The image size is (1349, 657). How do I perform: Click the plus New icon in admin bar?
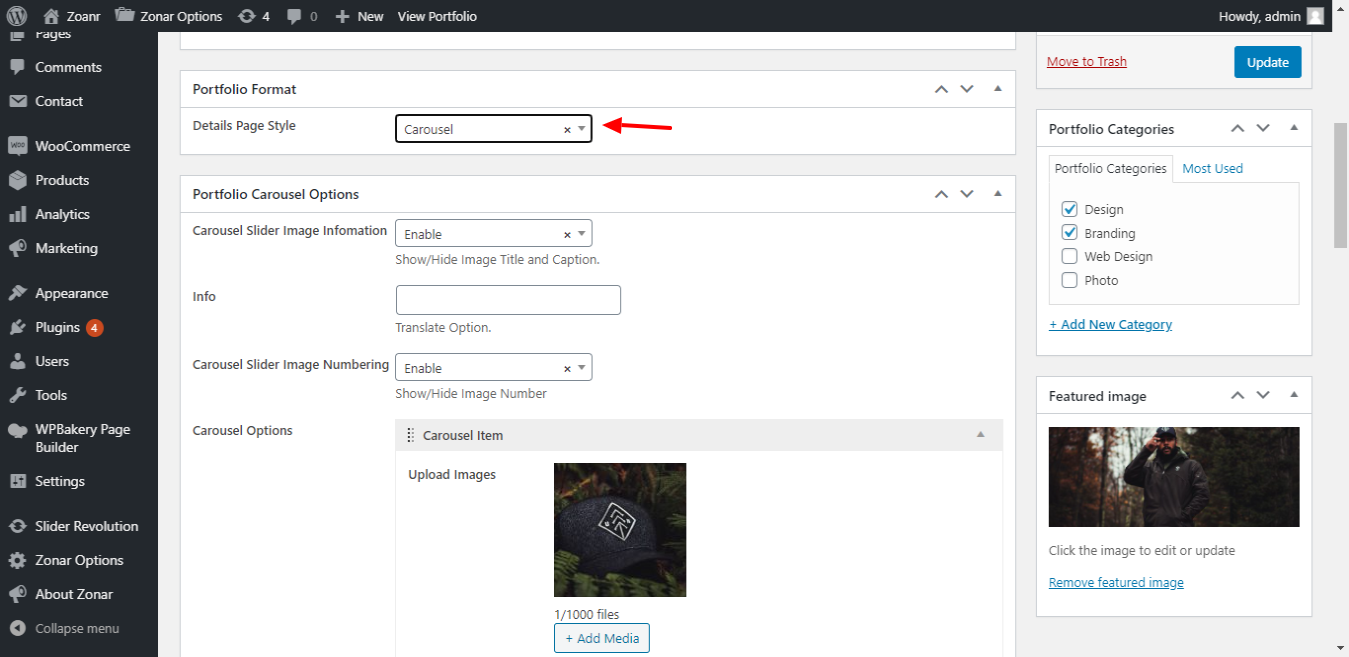point(342,16)
